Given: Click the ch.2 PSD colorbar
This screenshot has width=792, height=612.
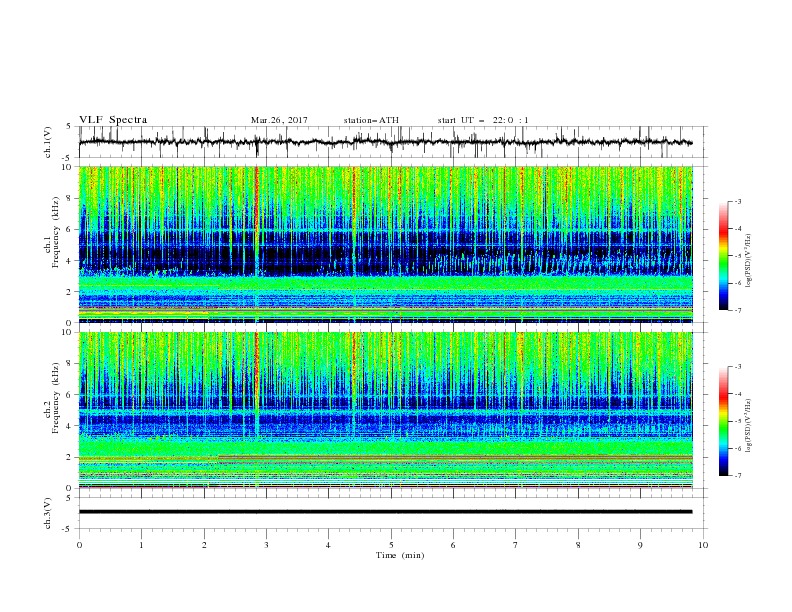Looking at the screenshot, I should point(723,421).
